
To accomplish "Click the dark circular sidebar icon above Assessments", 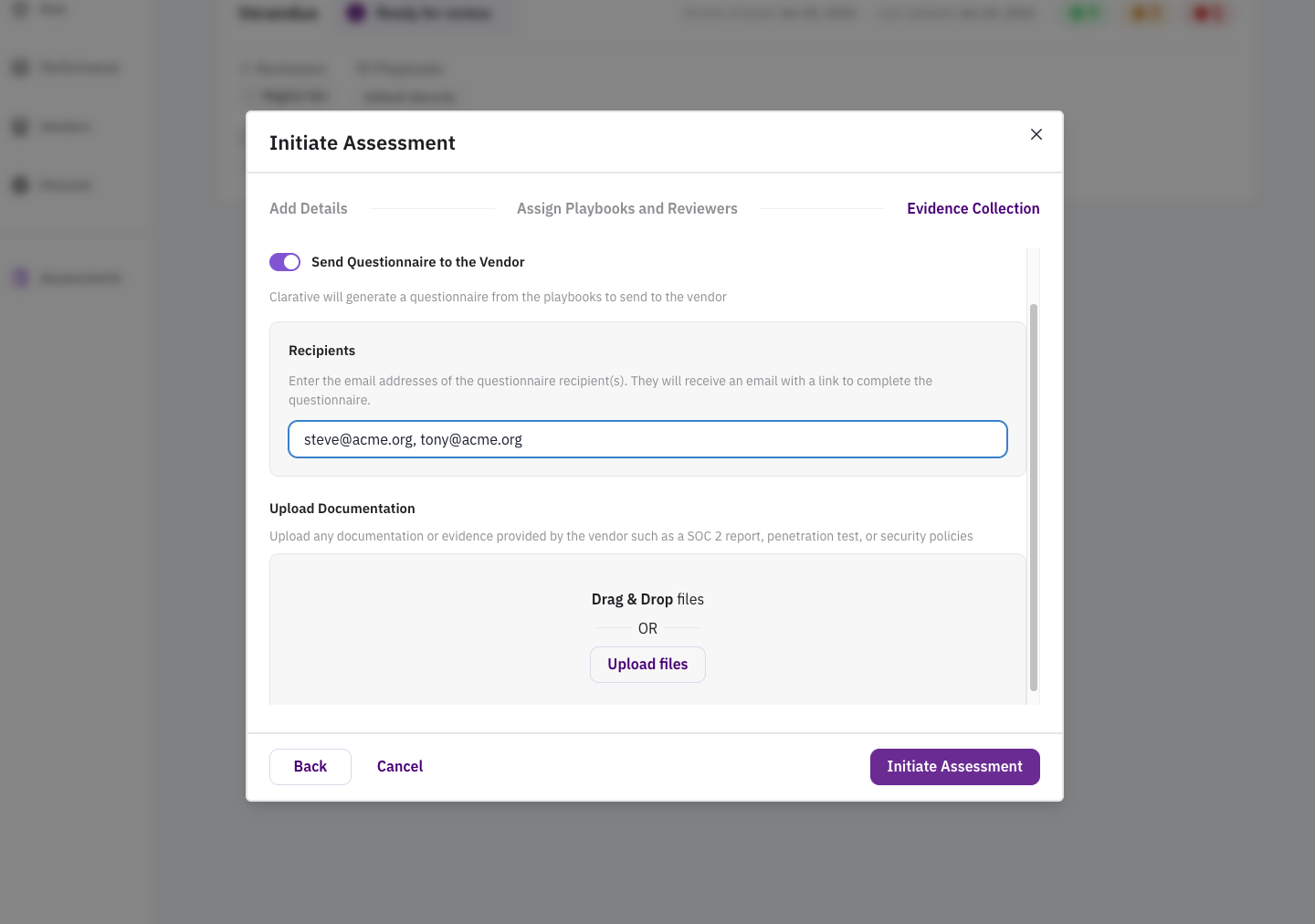I will coord(20,184).
